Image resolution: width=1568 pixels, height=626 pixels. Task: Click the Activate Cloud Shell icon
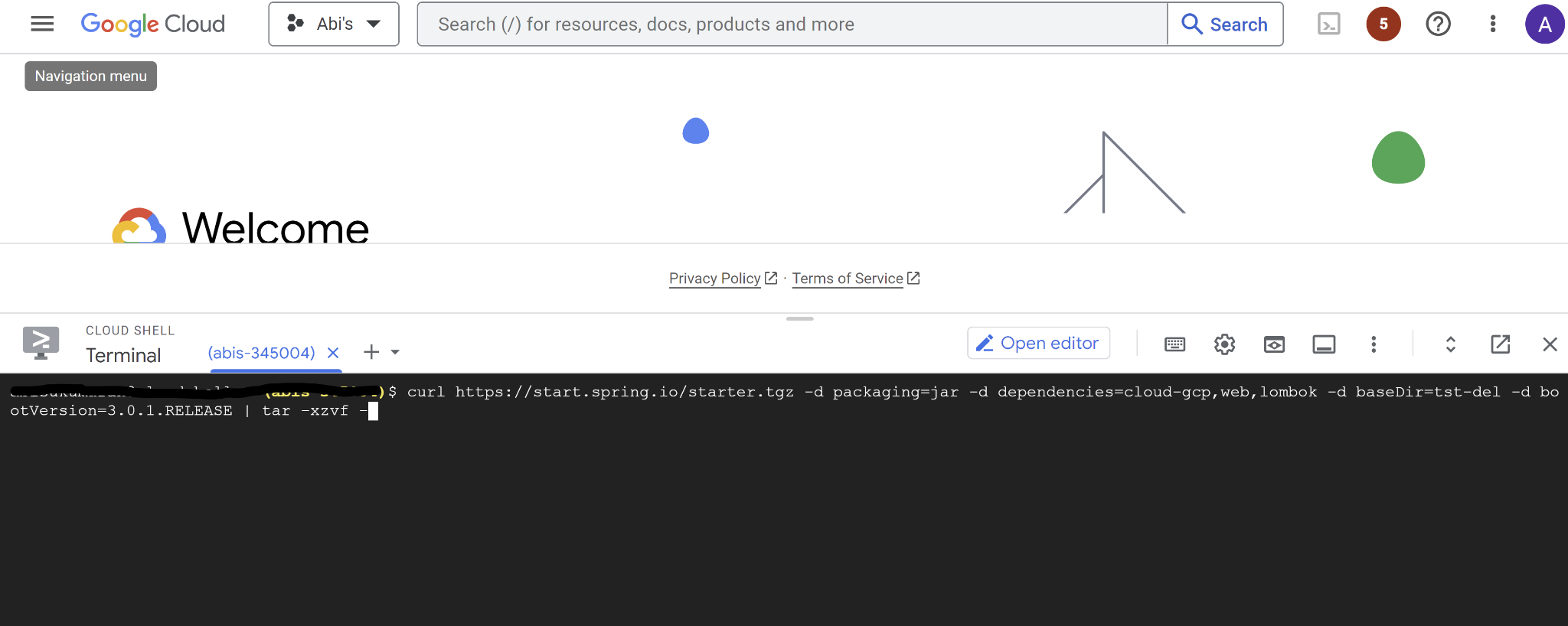click(x=1328, y=24)
